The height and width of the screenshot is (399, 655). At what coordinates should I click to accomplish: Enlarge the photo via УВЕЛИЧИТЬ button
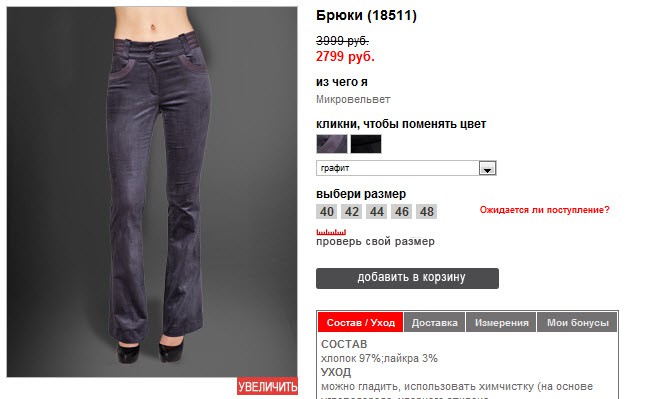pos(267,386)
